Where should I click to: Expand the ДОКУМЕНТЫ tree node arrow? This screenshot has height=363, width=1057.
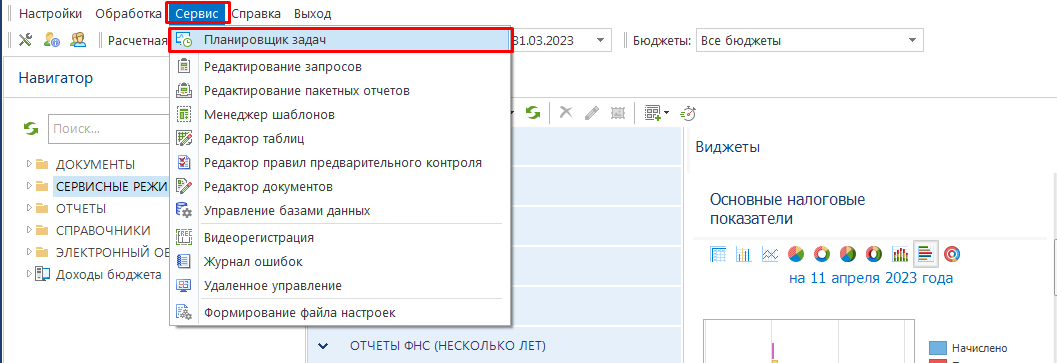click(29, 164)
